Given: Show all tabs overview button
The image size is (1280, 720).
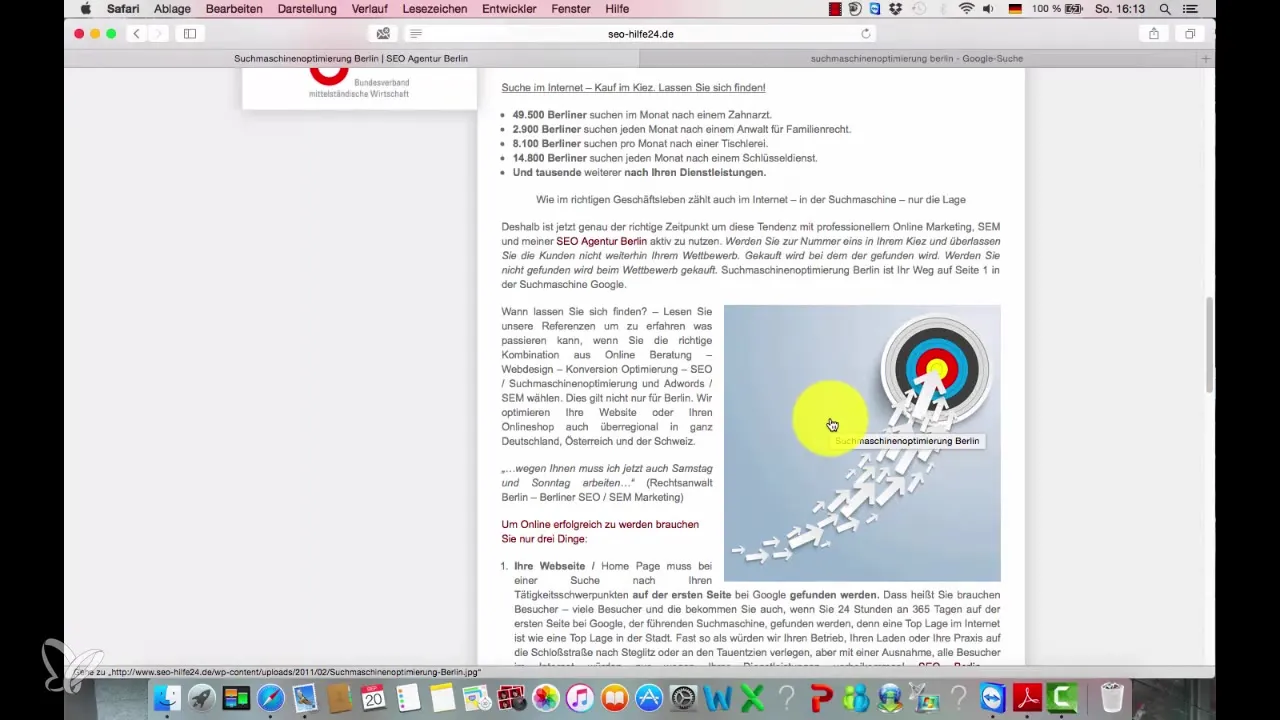Looking at the screenshot, I should tap(1190, 33).
